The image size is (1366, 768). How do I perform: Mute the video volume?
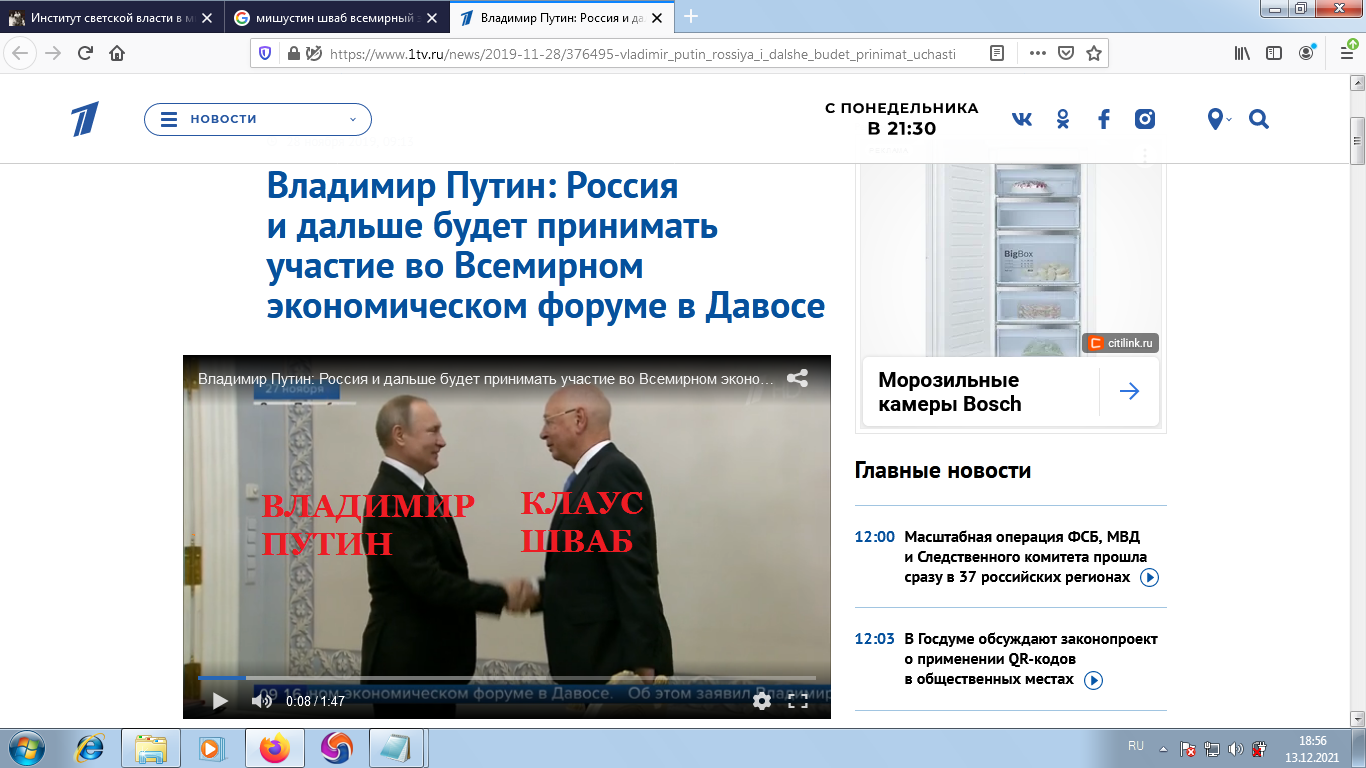click(261, 701)
